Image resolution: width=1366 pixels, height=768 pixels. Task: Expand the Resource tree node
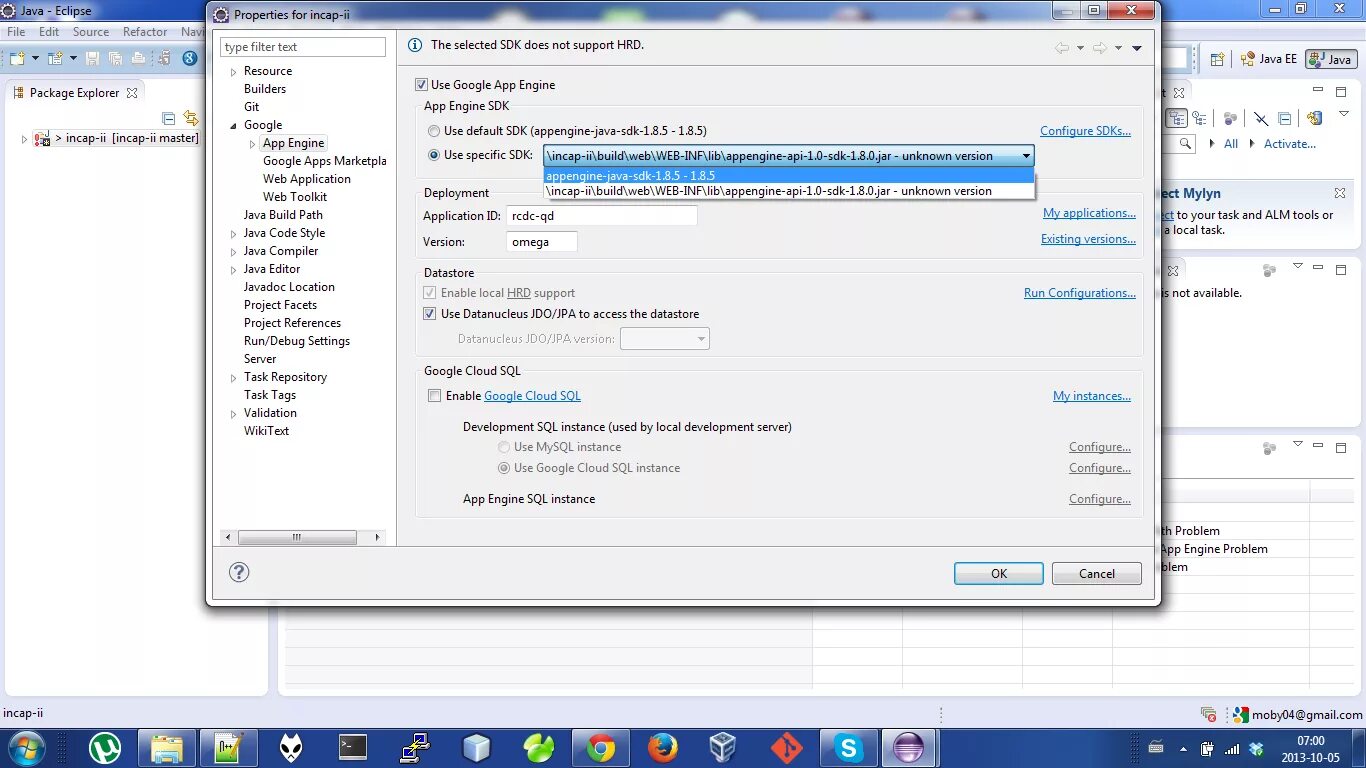coord(234,72)
